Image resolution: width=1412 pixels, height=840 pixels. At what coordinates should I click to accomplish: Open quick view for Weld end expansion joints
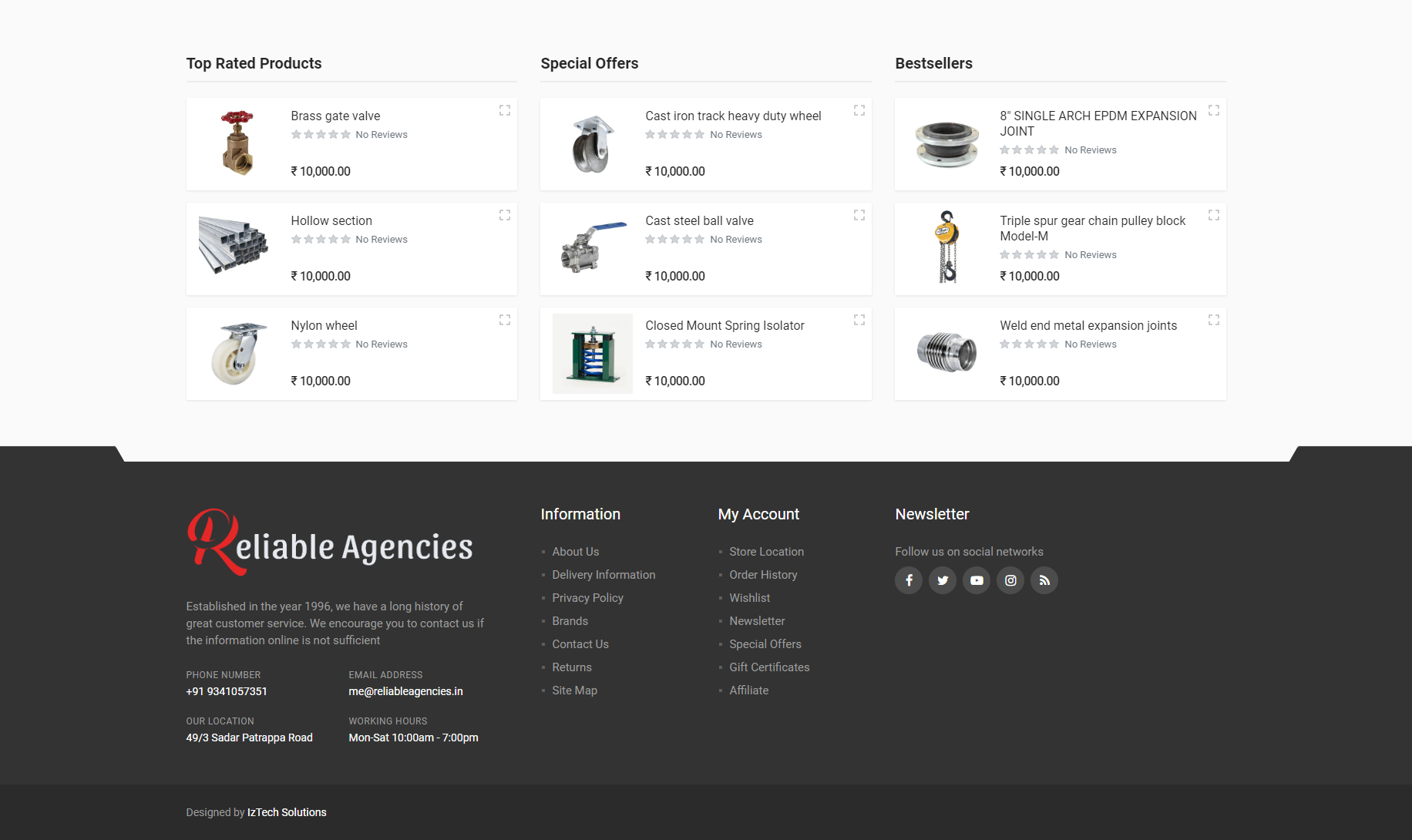(x=1214, y=320)
